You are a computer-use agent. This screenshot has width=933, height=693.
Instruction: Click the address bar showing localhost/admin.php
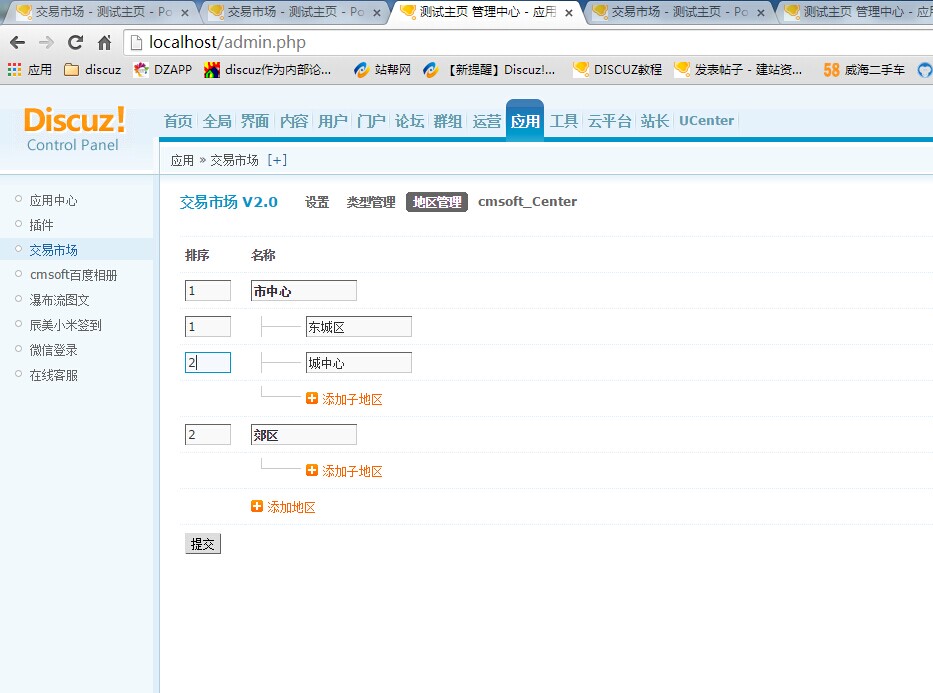(x=530, y=42)
